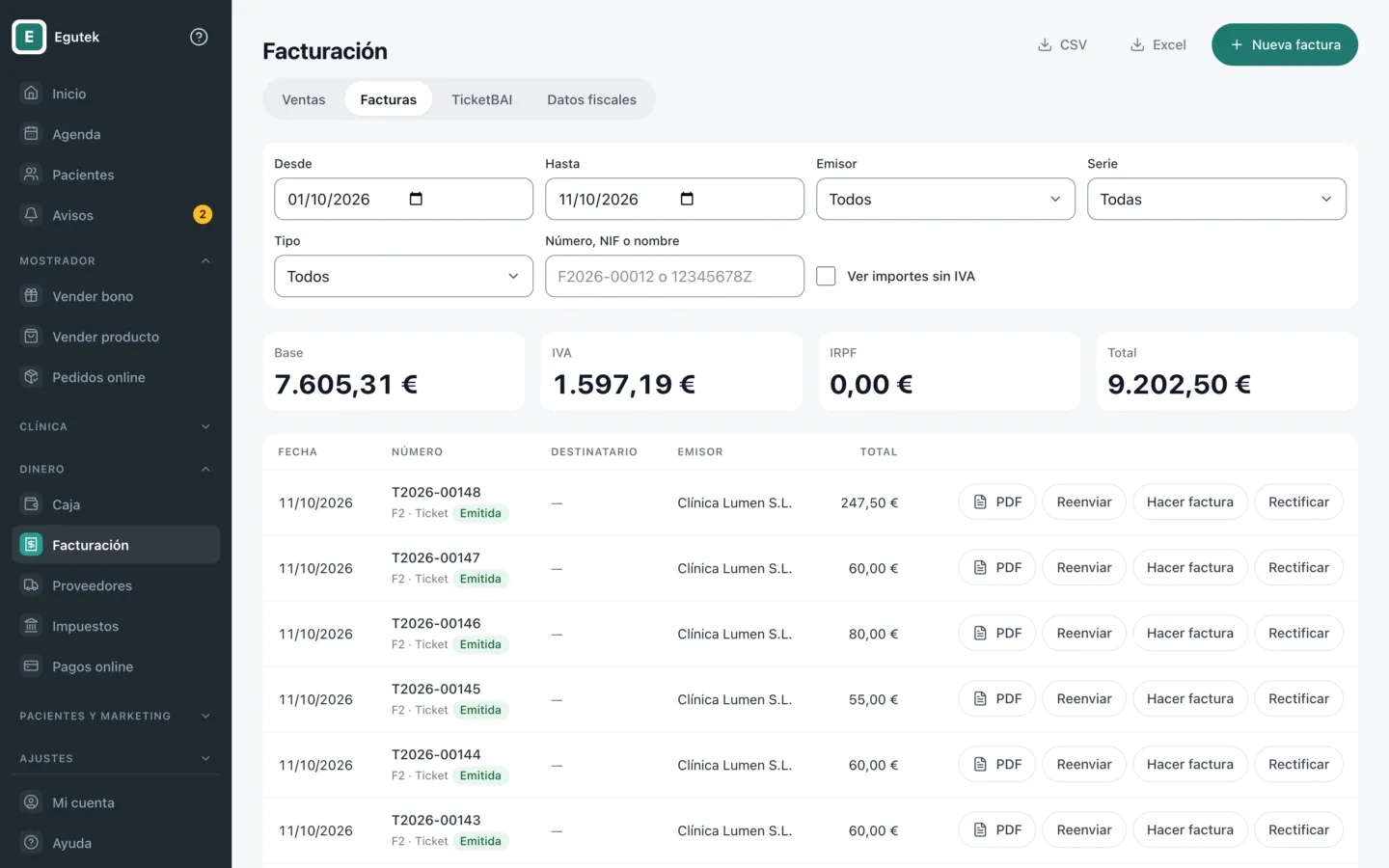The image size is (1389, 868).
Task: Open the Emisor dropdown
Action: [x=945, y=199]
